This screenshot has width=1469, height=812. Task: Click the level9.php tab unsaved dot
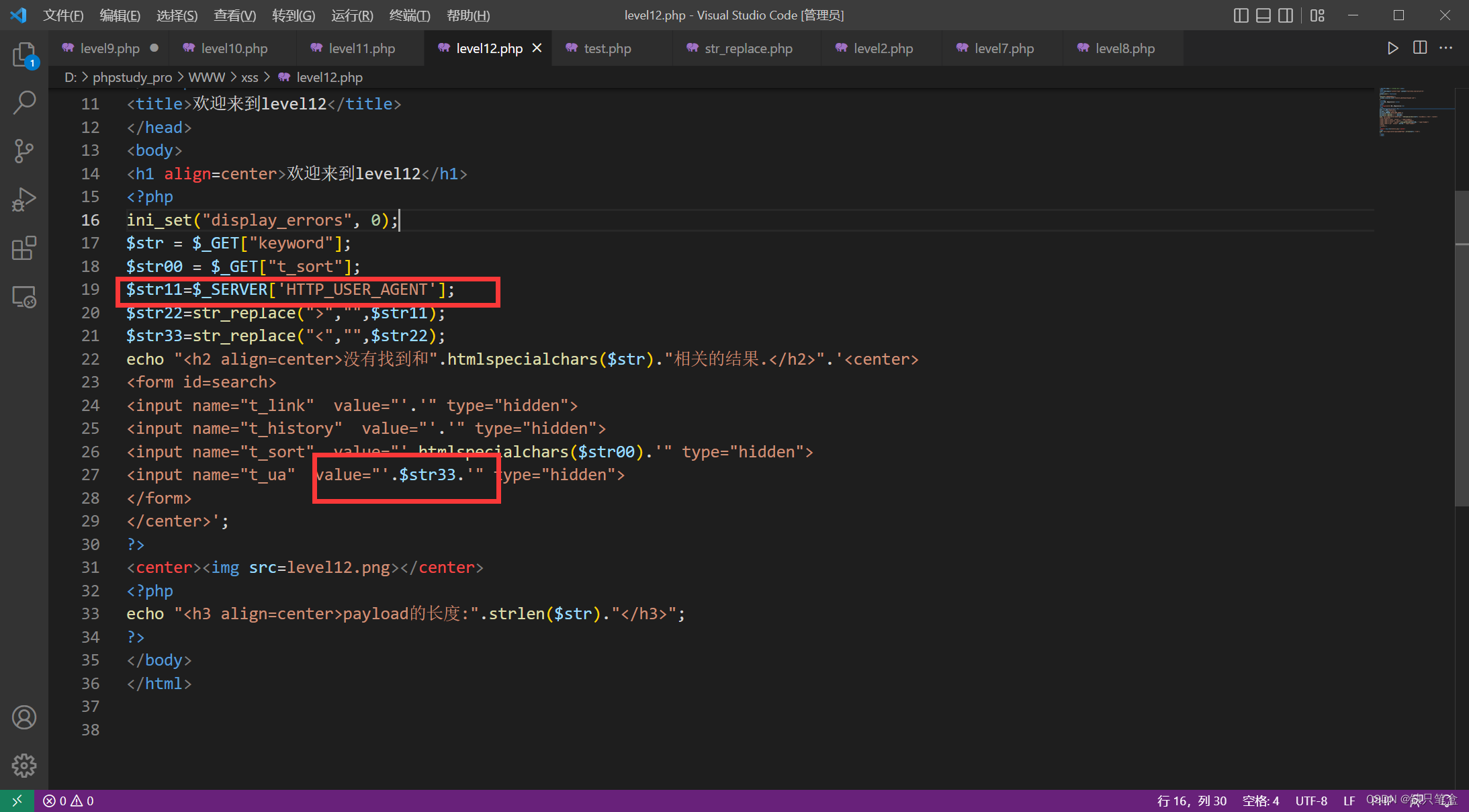point(154,48)
